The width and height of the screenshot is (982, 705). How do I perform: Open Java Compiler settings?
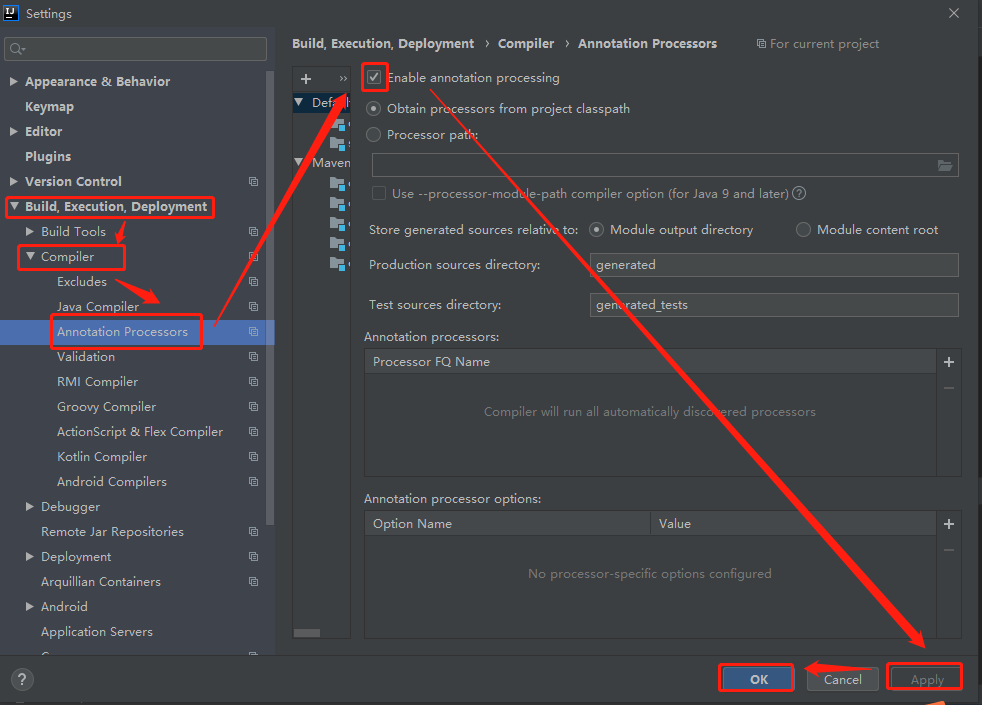(x=98, y=307)
